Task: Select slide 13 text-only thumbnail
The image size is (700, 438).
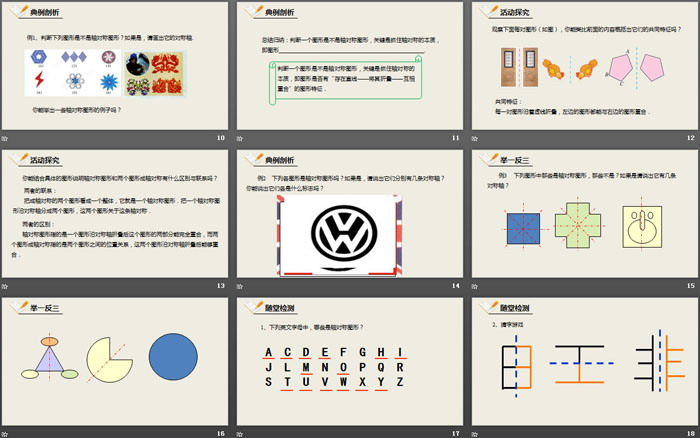Action: click(x=115, y=213)
